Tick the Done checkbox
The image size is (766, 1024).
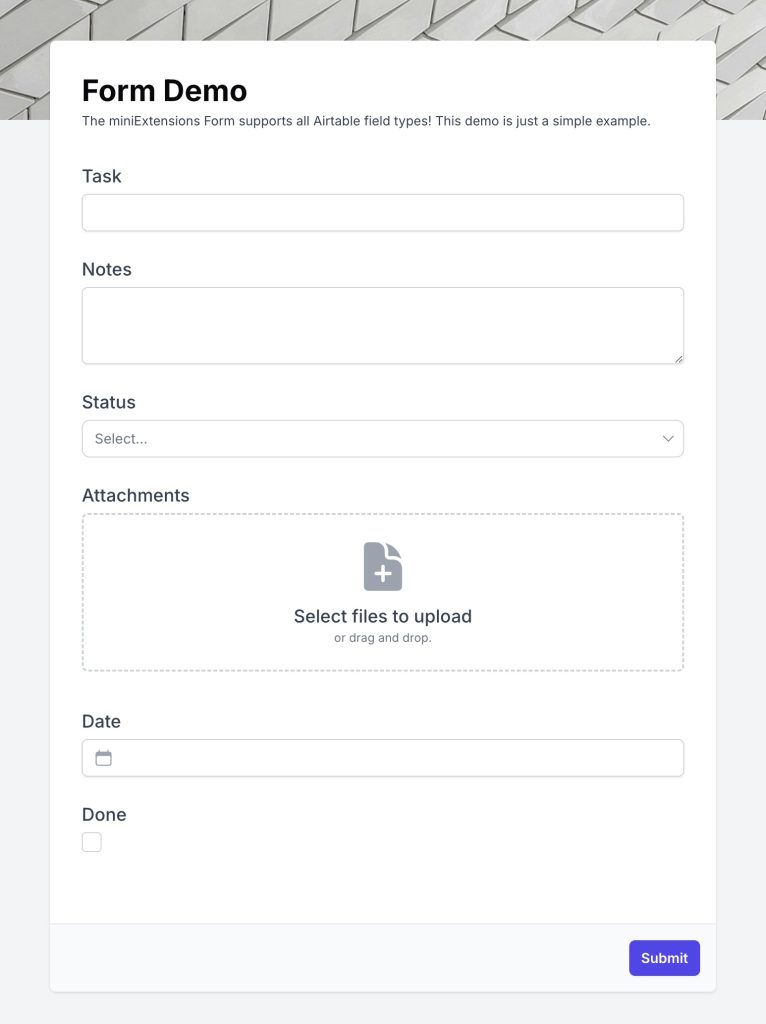tap(92, 842)
